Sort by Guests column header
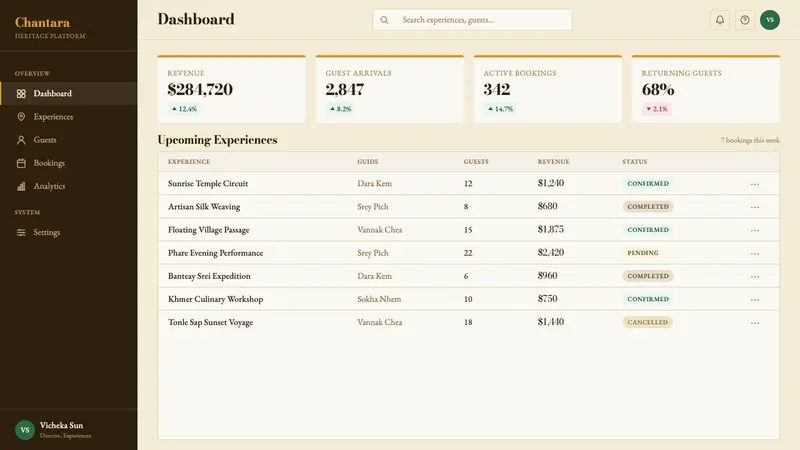The width and height of the screenshot is (800, 450). pyautogui.click(x=476, y=161)
